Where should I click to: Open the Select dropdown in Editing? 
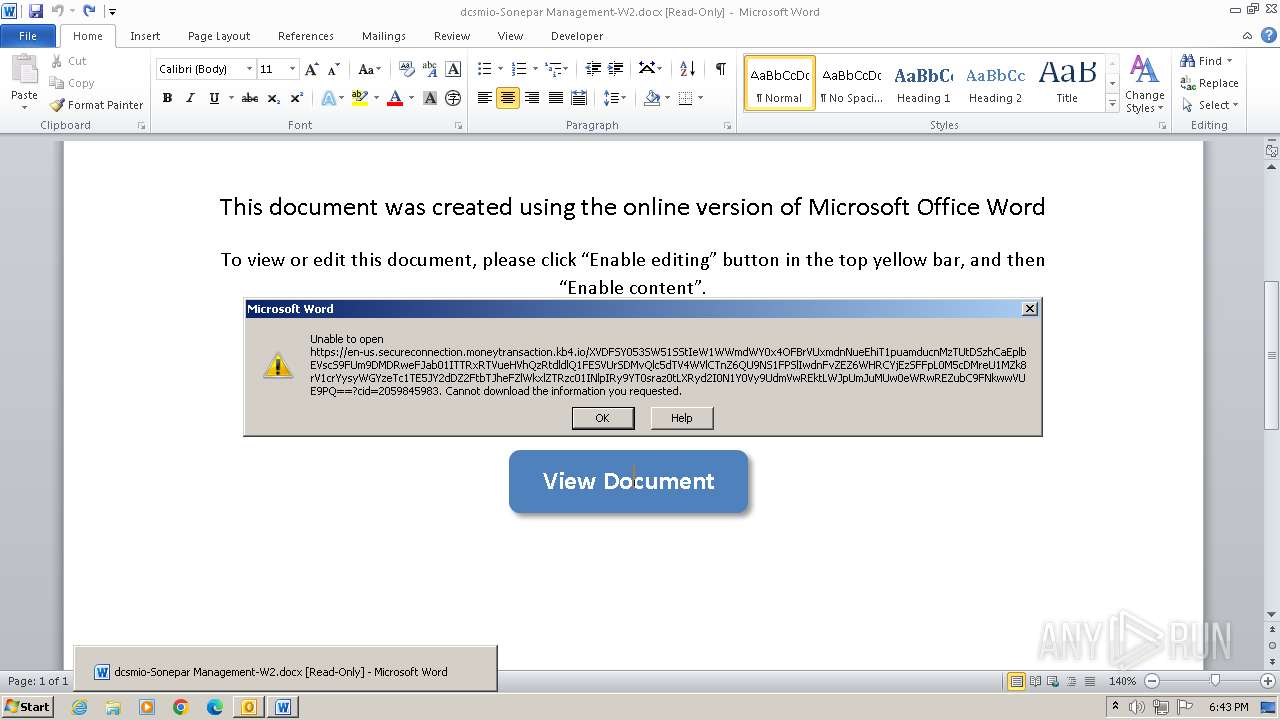coord(1209,105)
